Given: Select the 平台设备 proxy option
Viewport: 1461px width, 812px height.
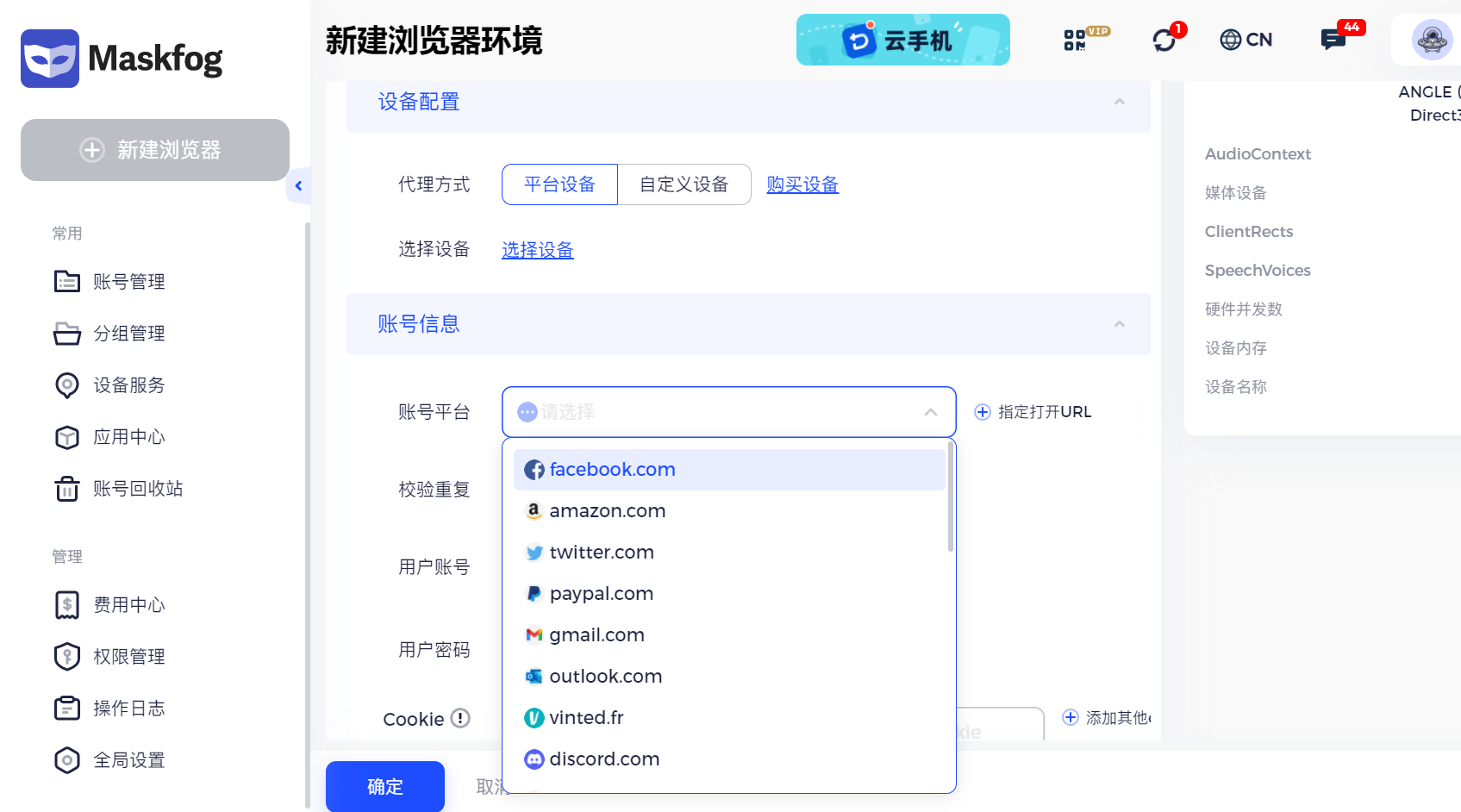Looking at the screenshot, I should coord(560,184).
